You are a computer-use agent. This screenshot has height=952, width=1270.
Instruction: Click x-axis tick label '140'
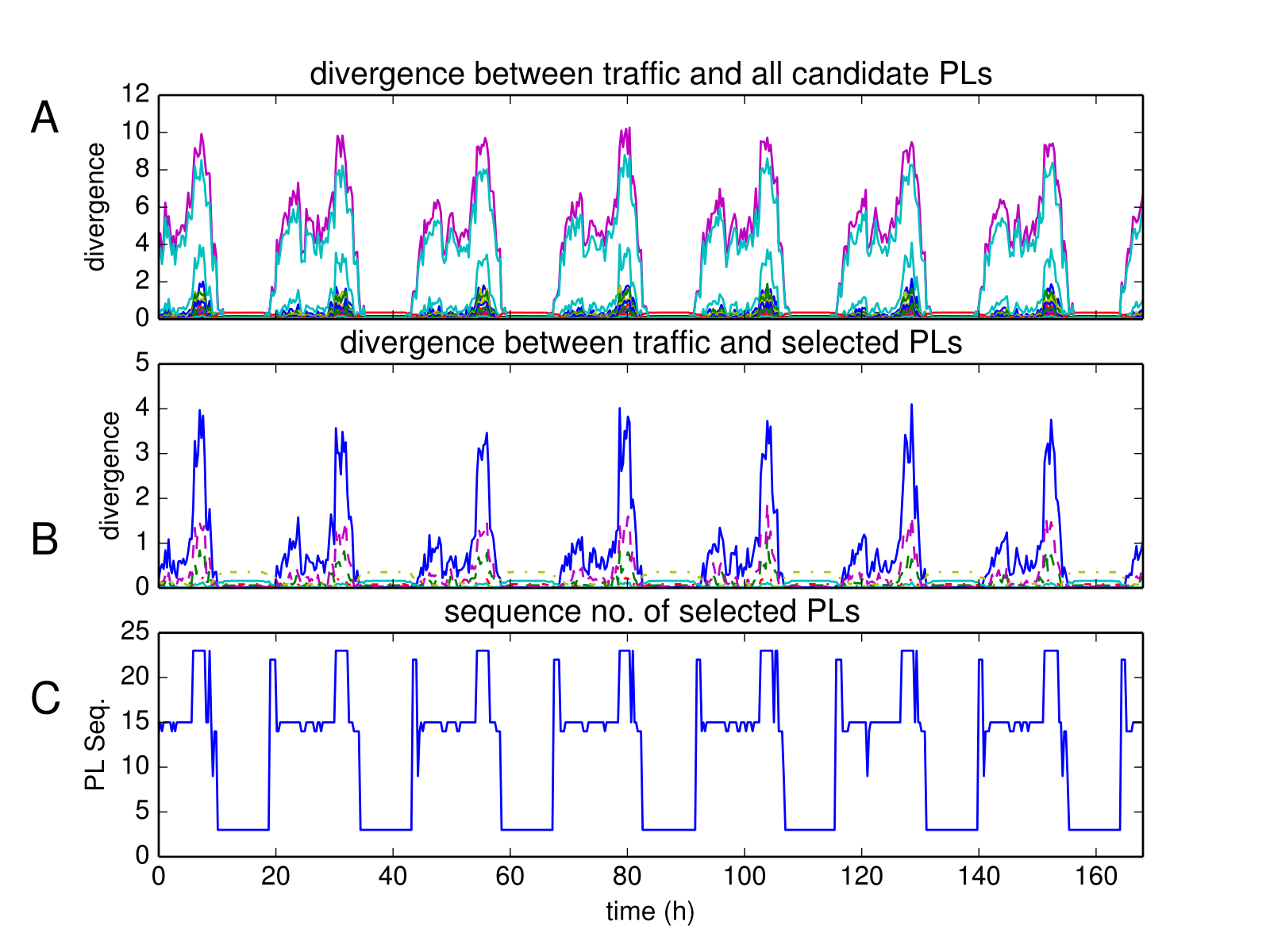click(x=979, y=877)
